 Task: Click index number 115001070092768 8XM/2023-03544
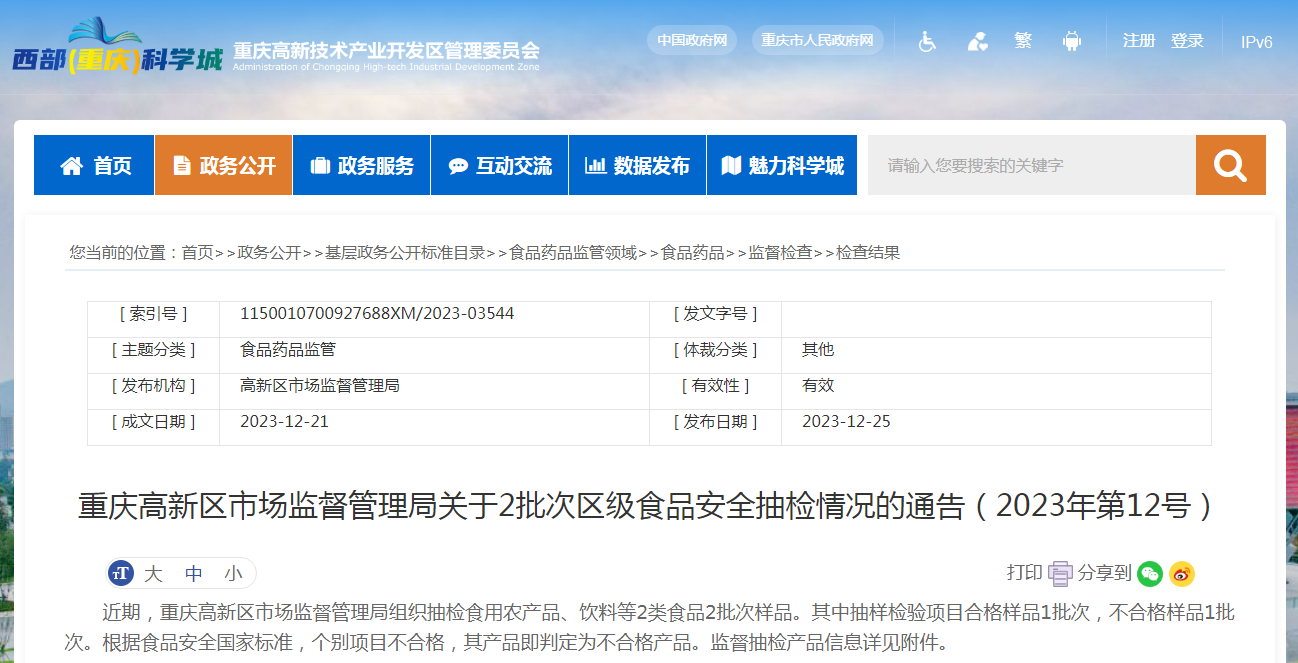point(377,313)
